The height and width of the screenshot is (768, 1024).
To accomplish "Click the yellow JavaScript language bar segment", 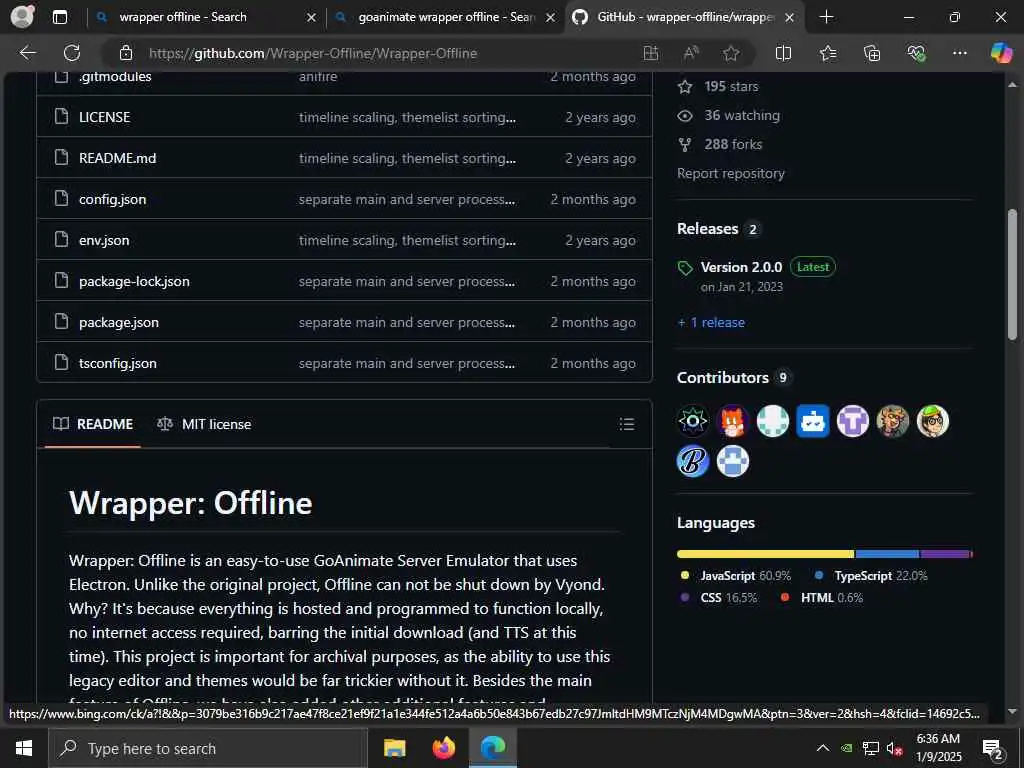I will 765,554.
